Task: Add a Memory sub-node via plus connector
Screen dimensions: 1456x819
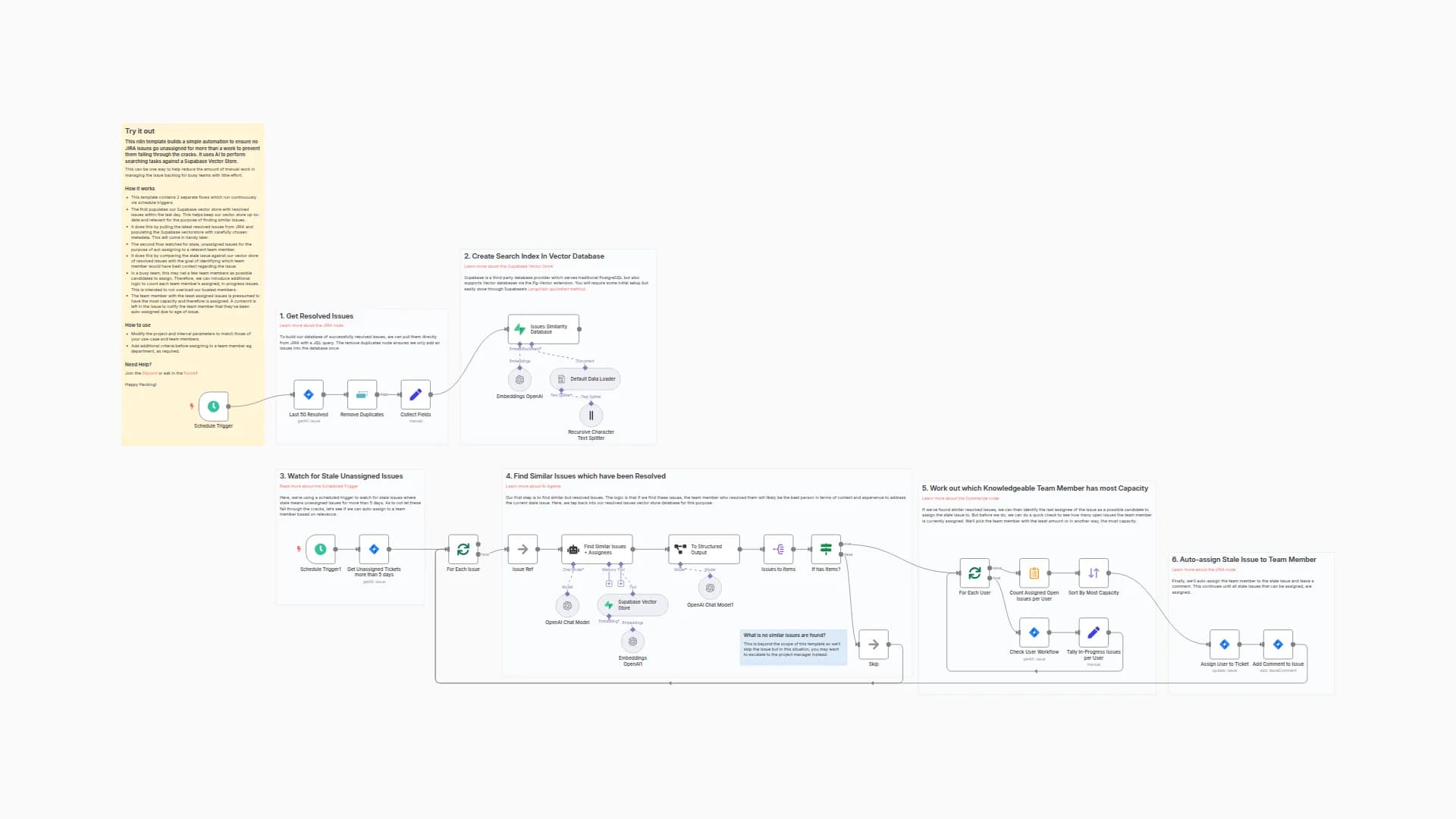Action: pos(609,584)
